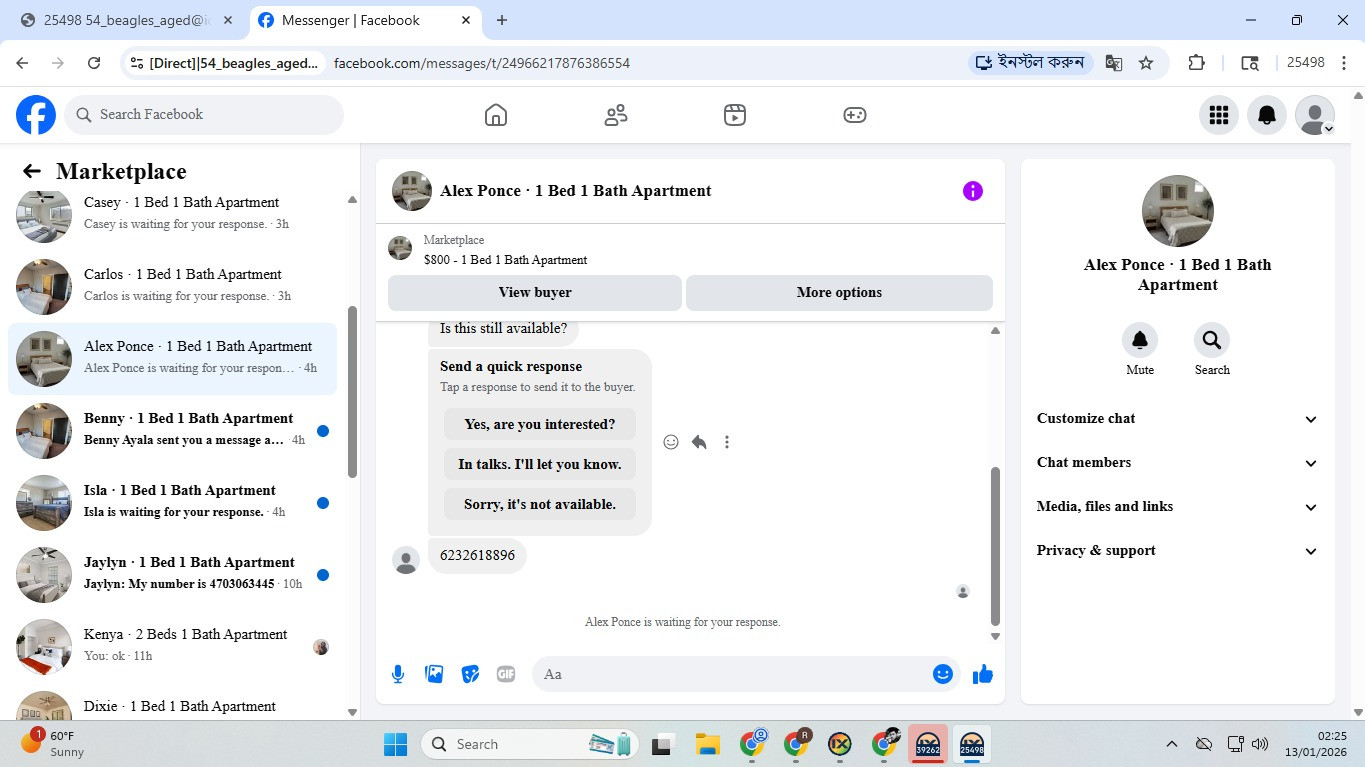The height and width of the screenshot is (767, 1365).
Task: Open the $800 - 1 Bed 1 Bath Apartment listing
Action: tap(505, 260)
